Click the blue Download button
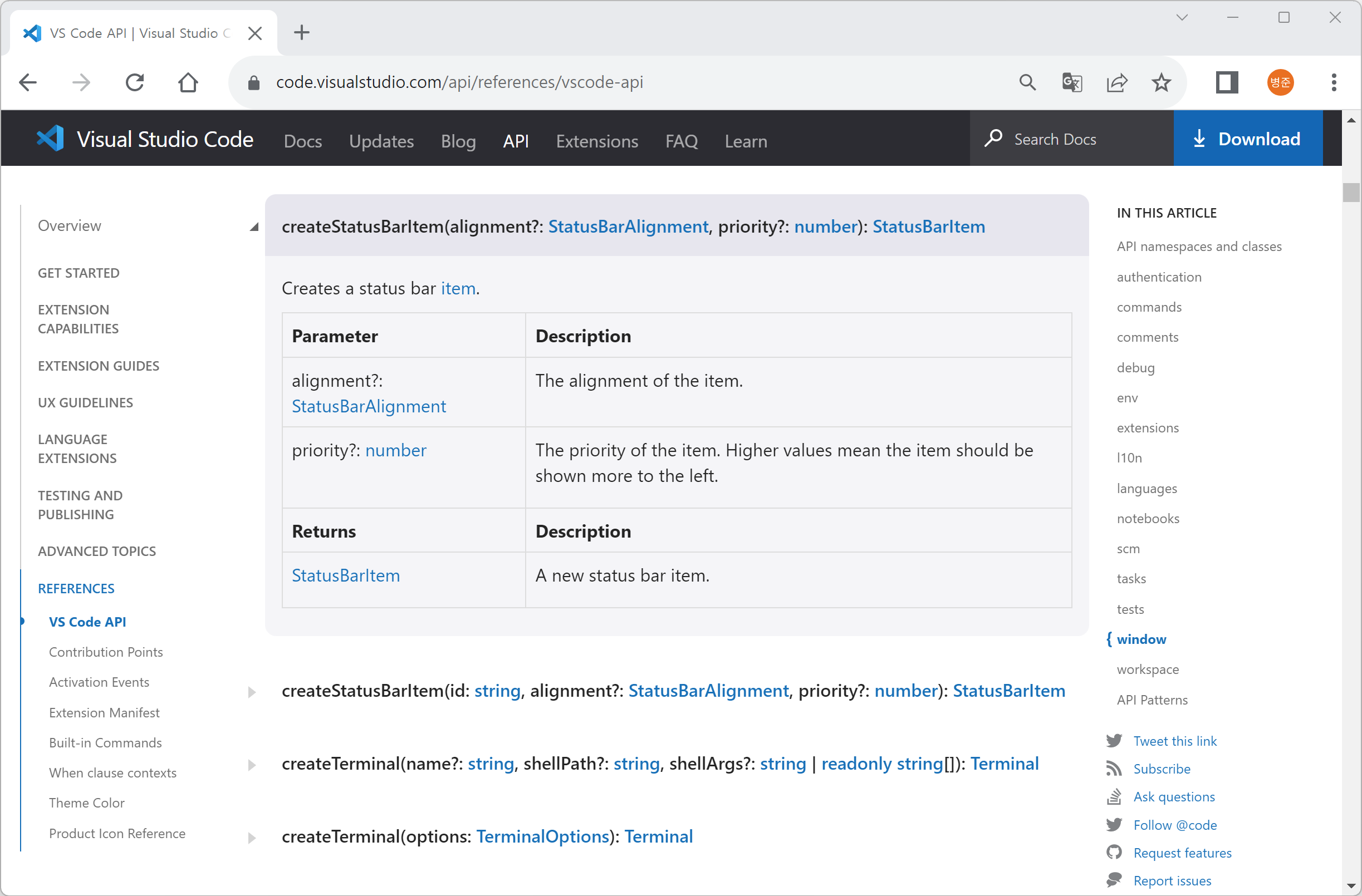The image size is (1362, 896). 1247,139
